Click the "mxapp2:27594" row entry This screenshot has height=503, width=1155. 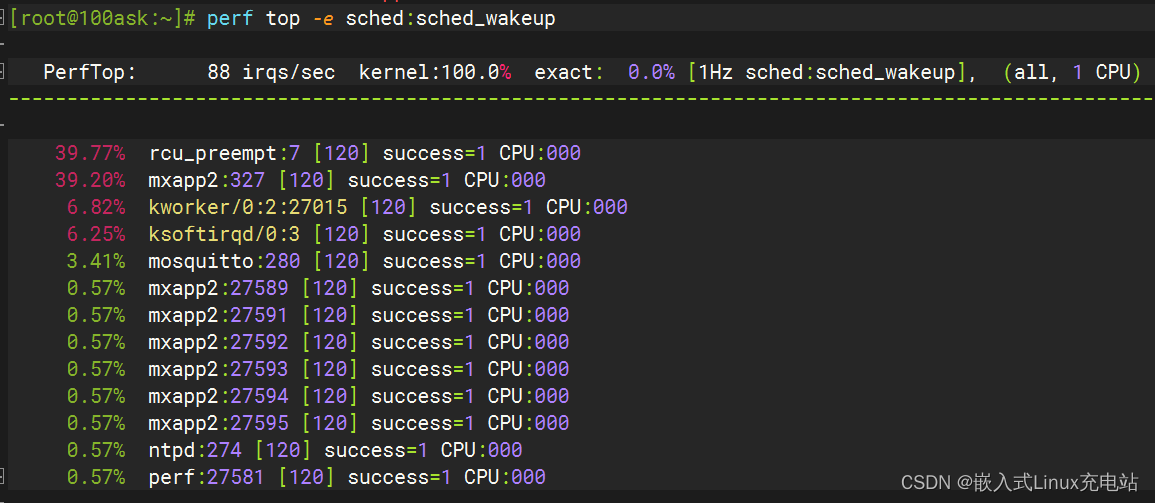218,396
